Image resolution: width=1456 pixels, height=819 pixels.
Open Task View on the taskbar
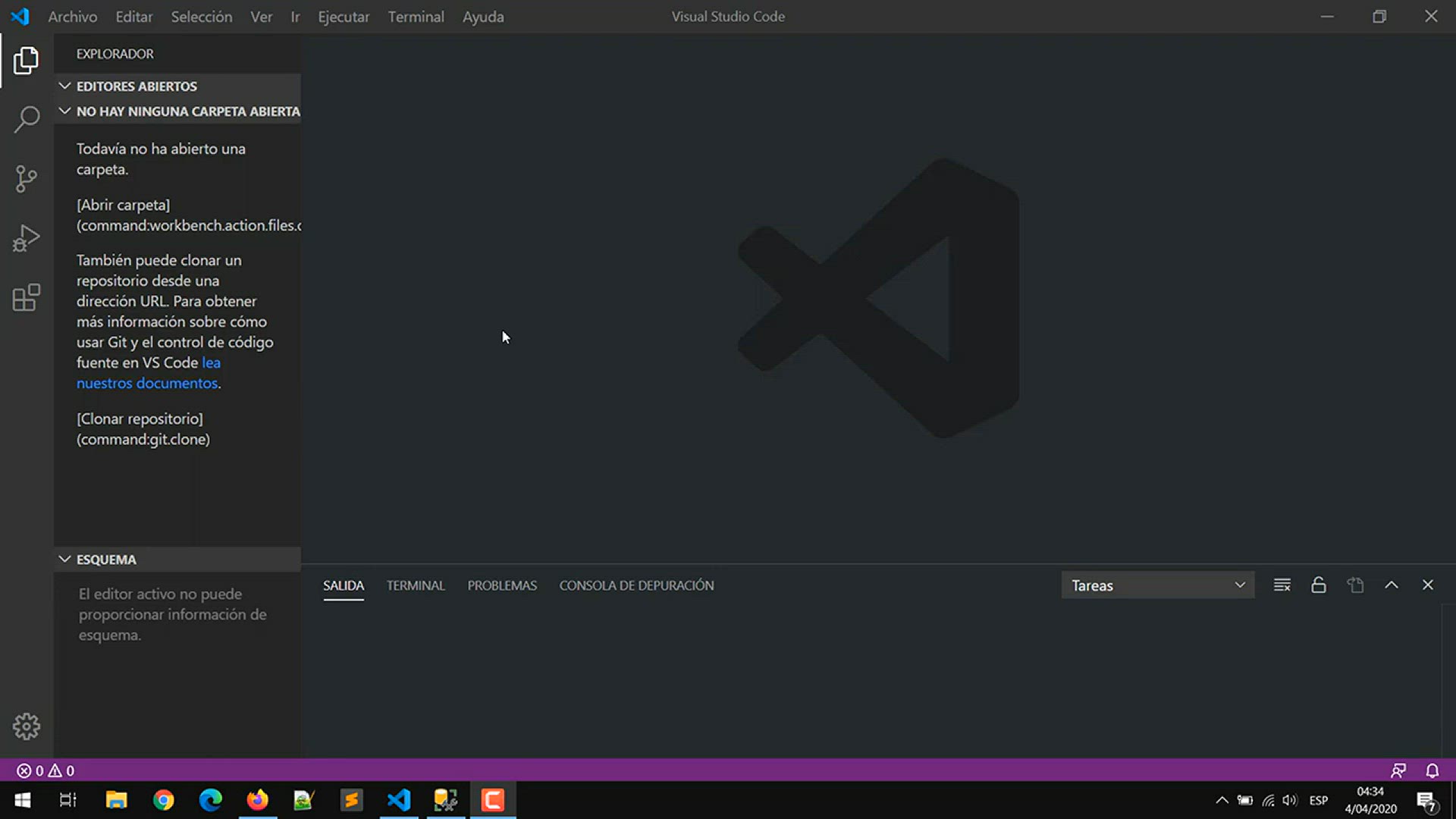[x=68, y=800]
